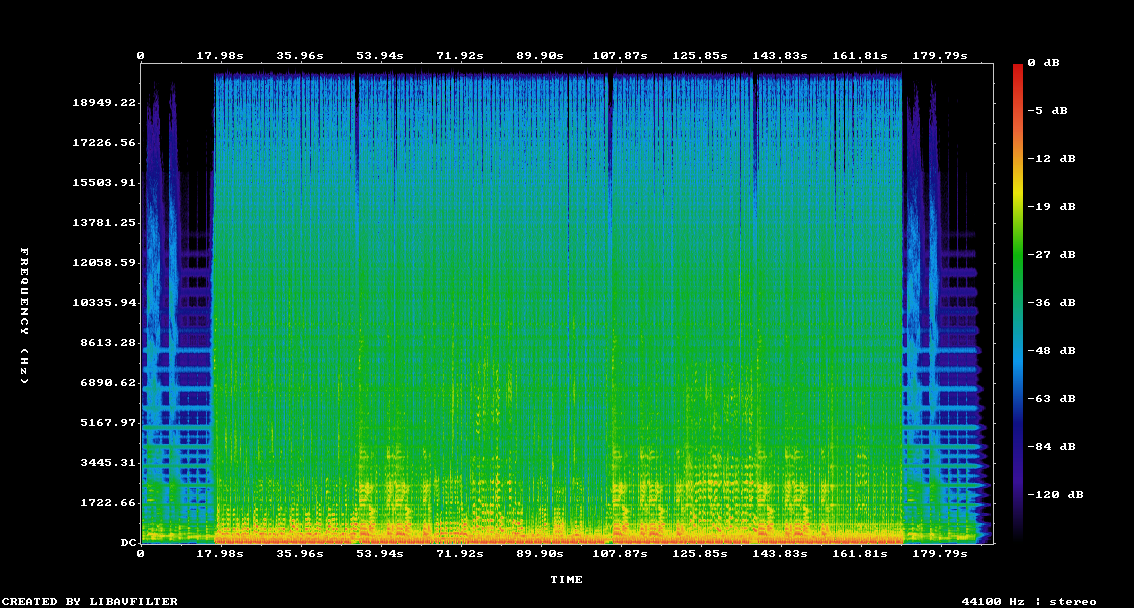This screenshot has height=608, width=1134.
Task: Click the 89.90s marker on bottom time axis
Action: (x=540, y=553)
